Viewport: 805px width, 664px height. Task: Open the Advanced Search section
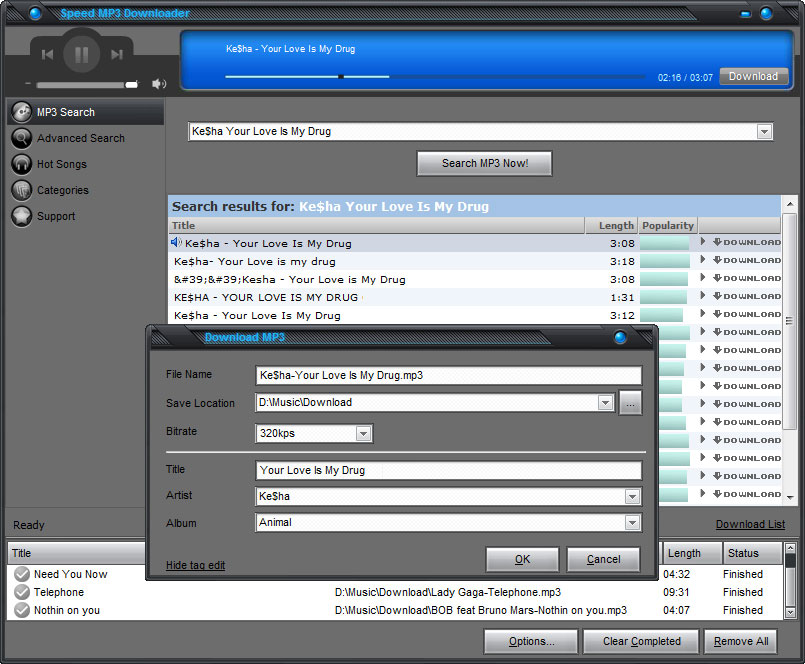coord(81,138)
